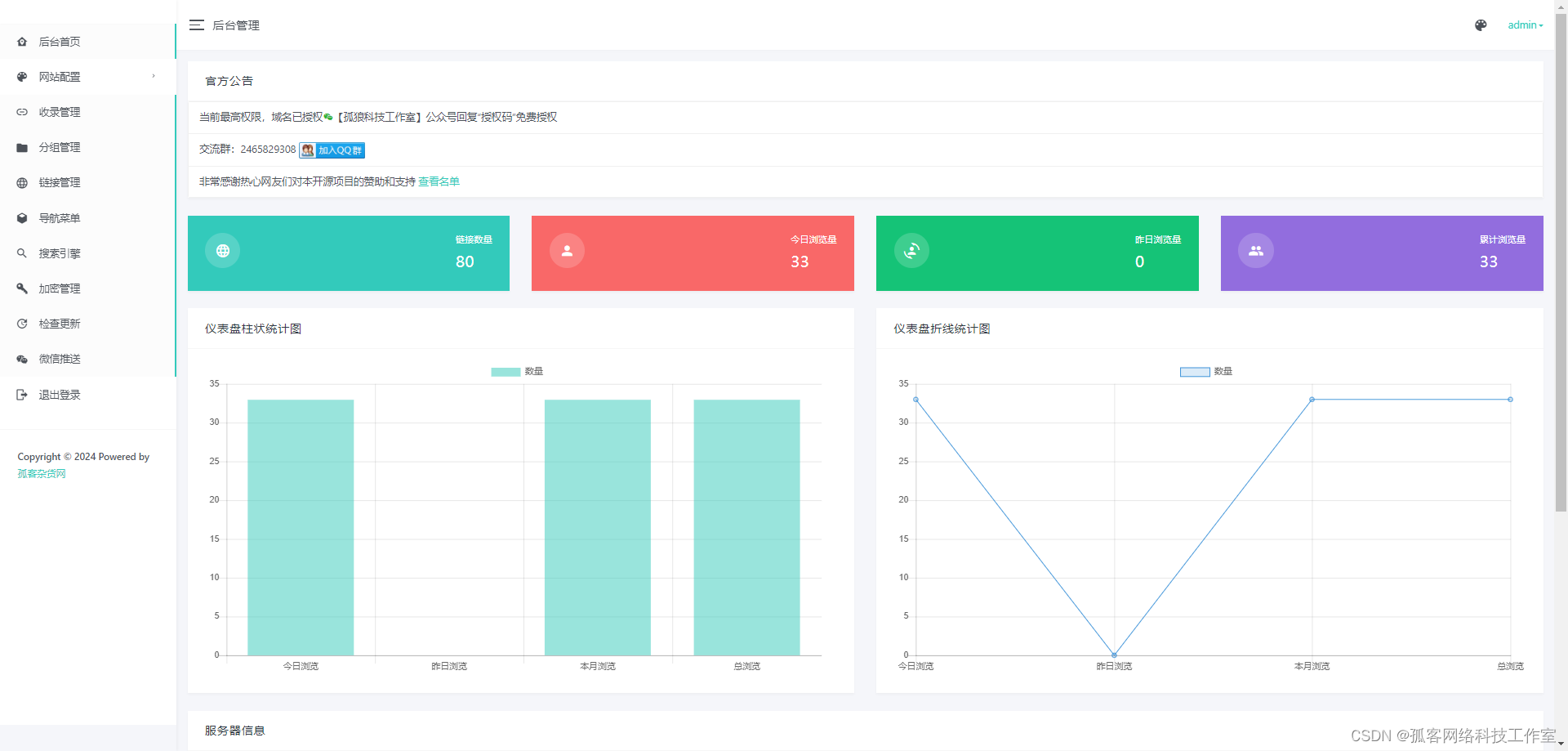Expand the 网站配置 submenu arrow
1568x751 pixels.
(x=154, y=76)
